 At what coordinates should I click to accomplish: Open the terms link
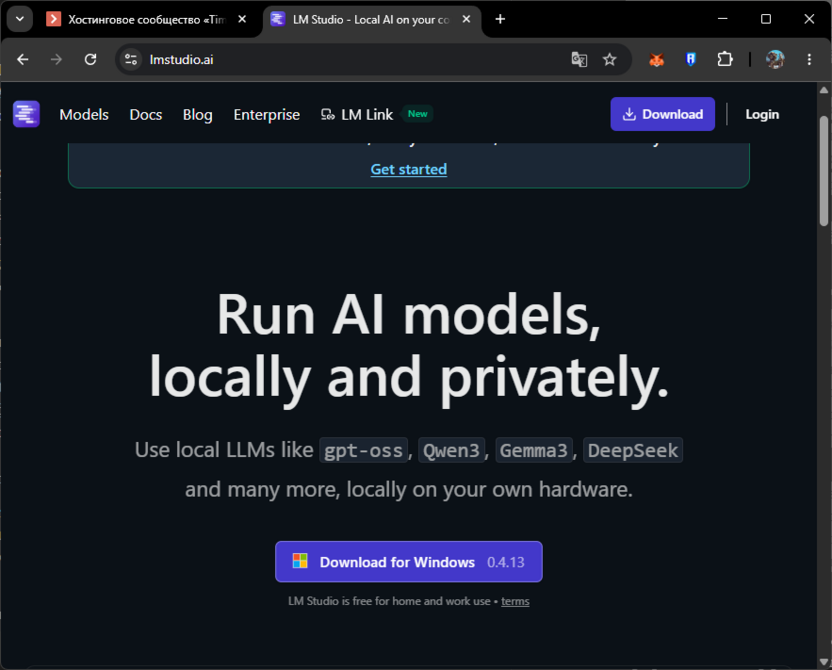[x=515, y=601]
